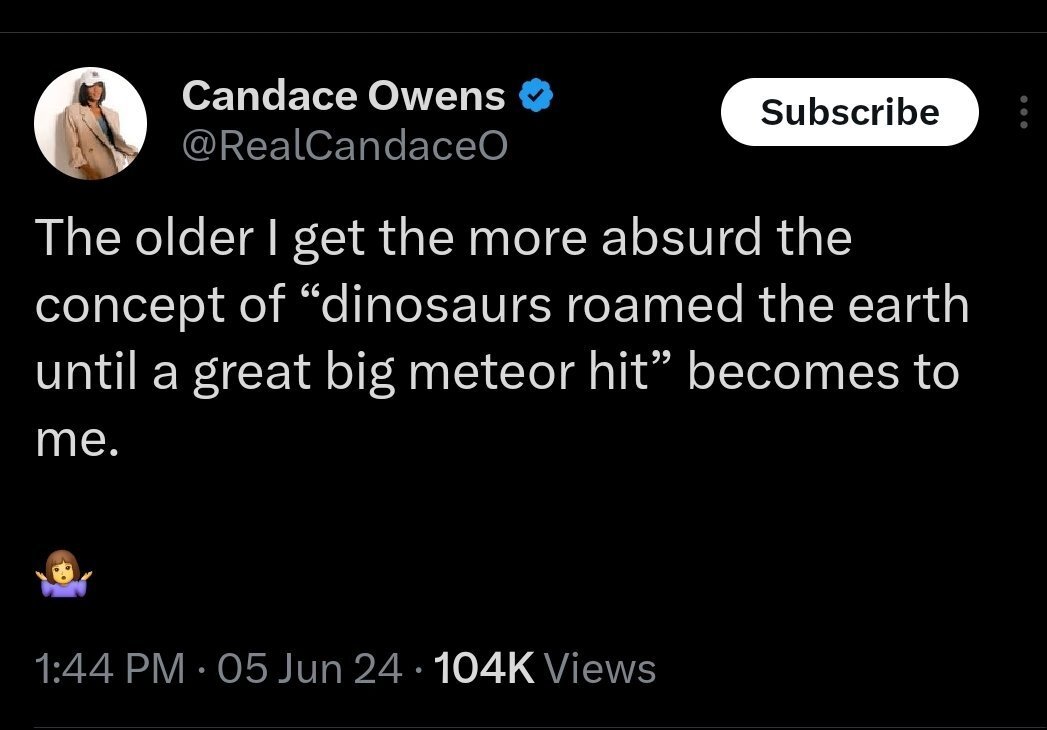Select the 05 Jun 24 date
This screenshot has height=730, width=1047.
click(x=310, y=667)
